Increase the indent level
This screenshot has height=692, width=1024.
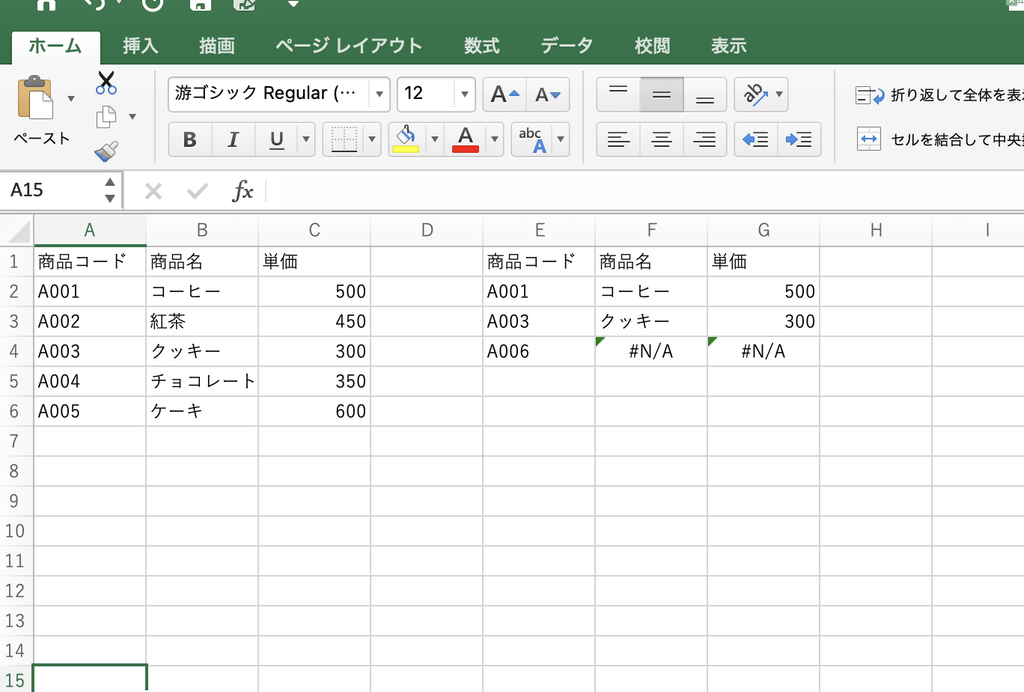[x=799, y=139]
